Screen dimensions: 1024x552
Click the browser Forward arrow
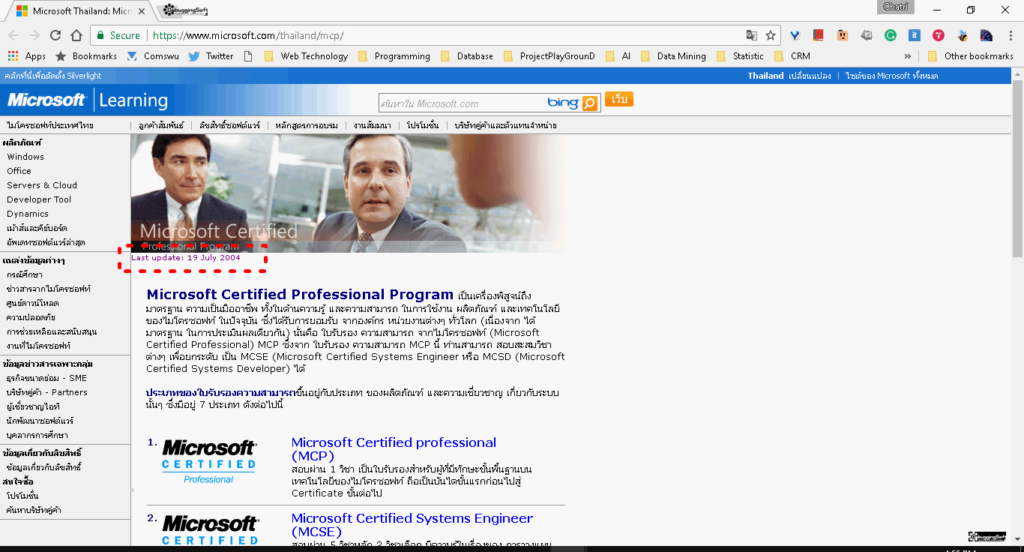pyautogui.click(x=34, y=35)
